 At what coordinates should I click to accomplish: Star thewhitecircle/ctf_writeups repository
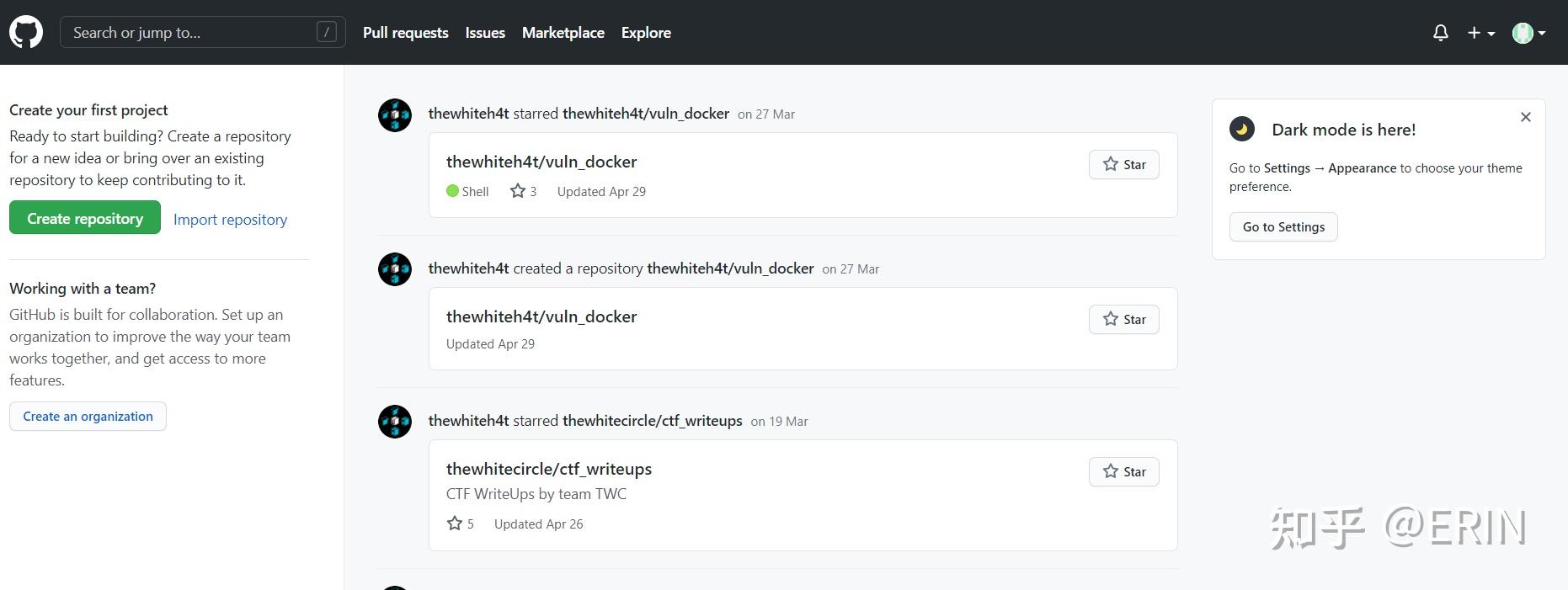(x=1124, y=472)
